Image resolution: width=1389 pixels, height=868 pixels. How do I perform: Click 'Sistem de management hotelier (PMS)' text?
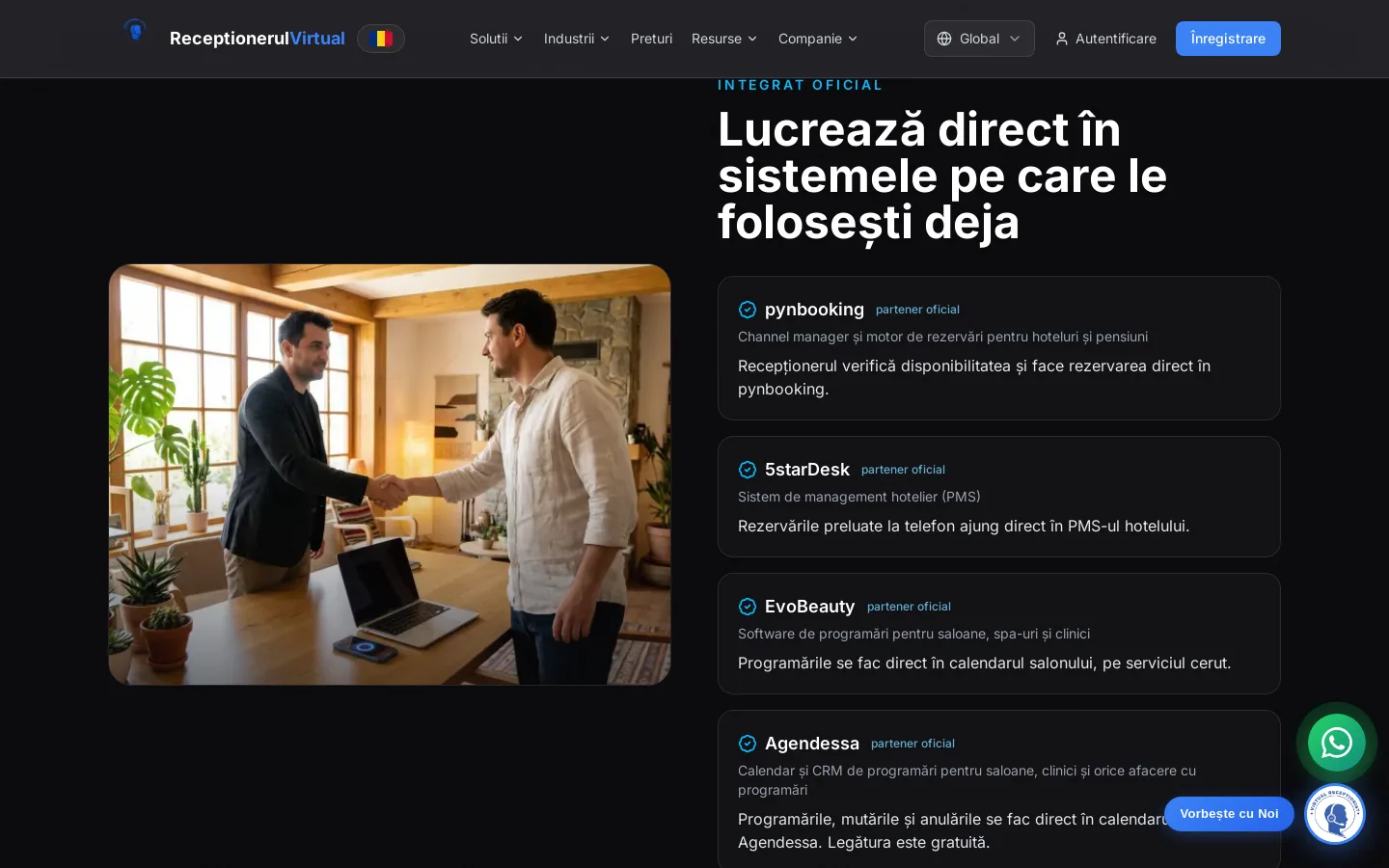(x=858, y=497)
